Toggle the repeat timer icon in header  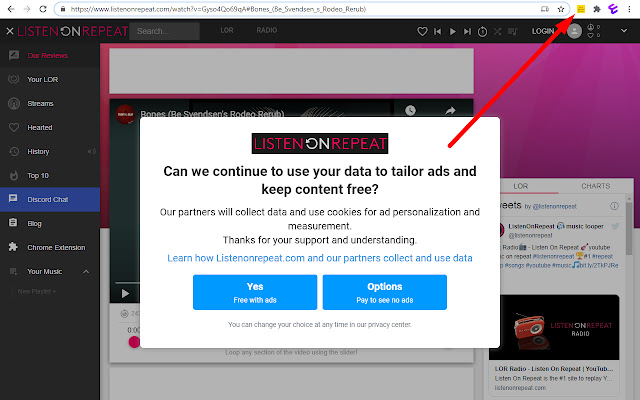(482, 31)
